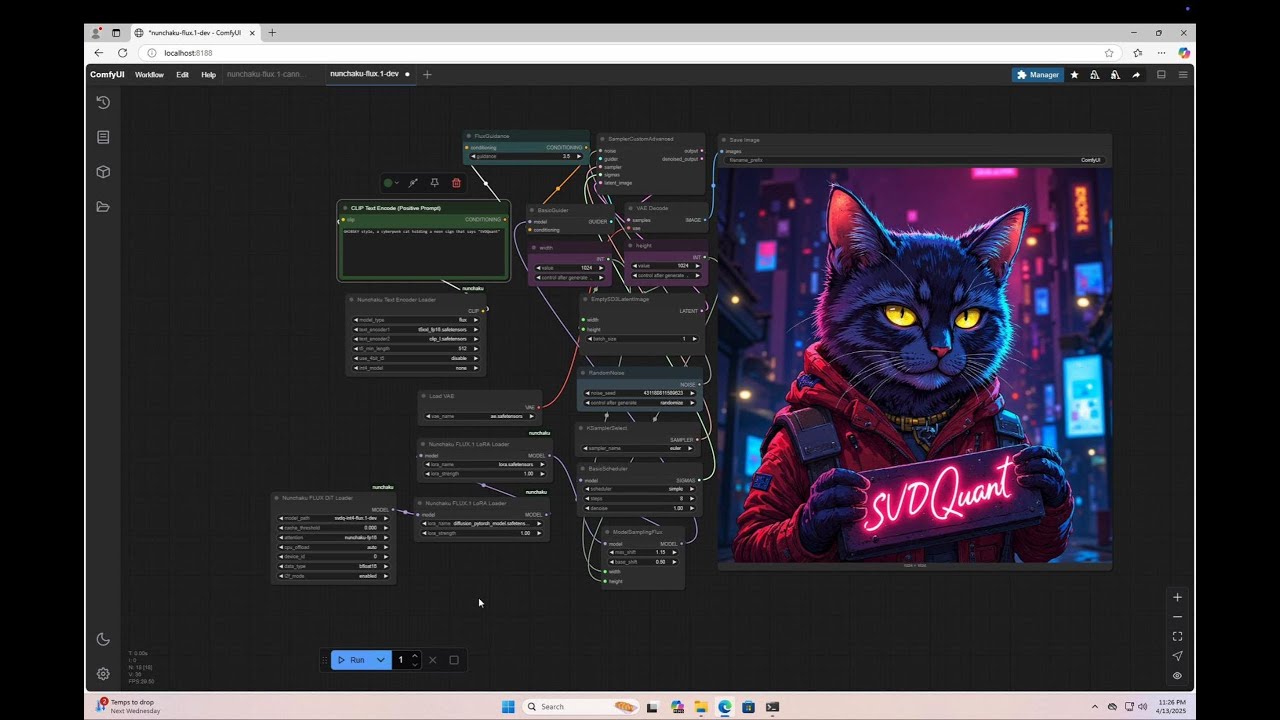Change text_encoder1 selection
This screenshot has height=720, width=1280.
(x=416, y=329)
